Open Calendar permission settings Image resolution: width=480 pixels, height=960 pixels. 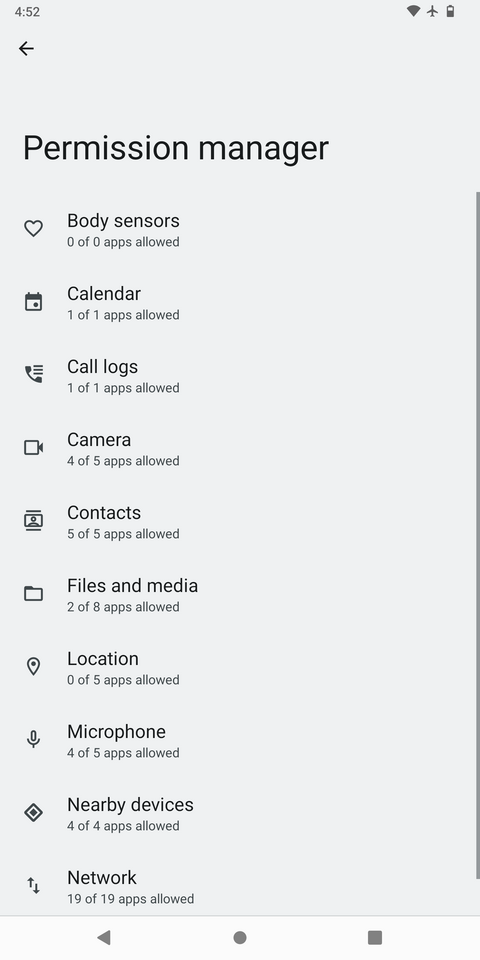point(238,302)
